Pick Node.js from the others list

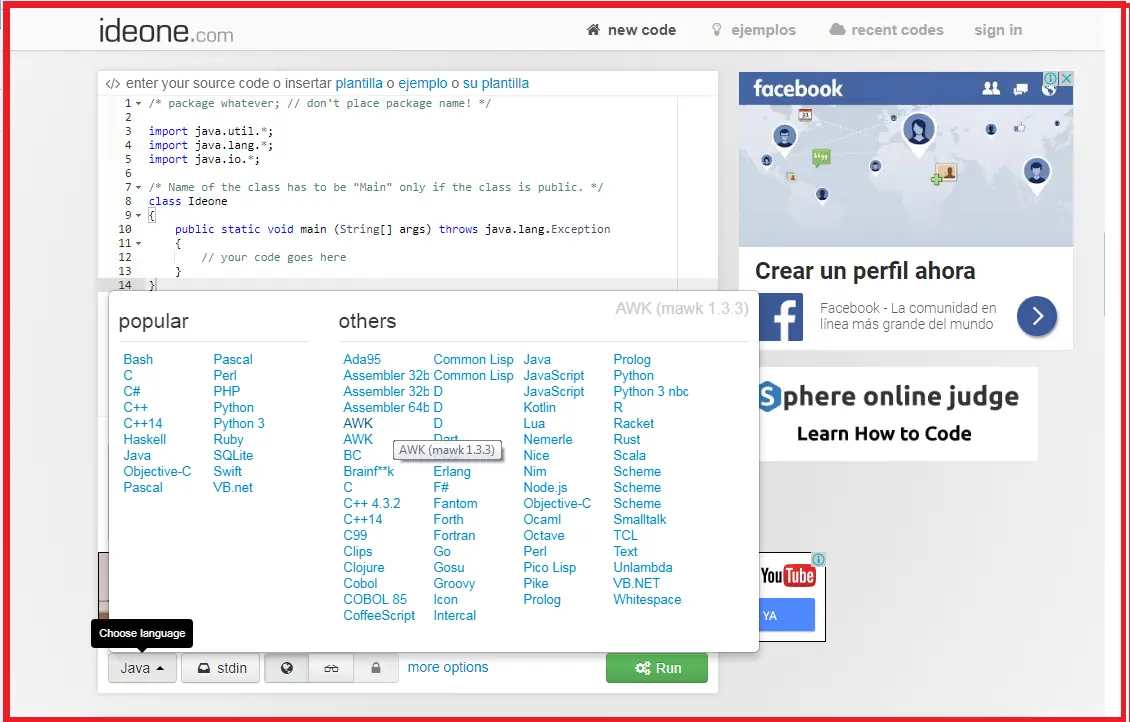click(x=545, y=488)
